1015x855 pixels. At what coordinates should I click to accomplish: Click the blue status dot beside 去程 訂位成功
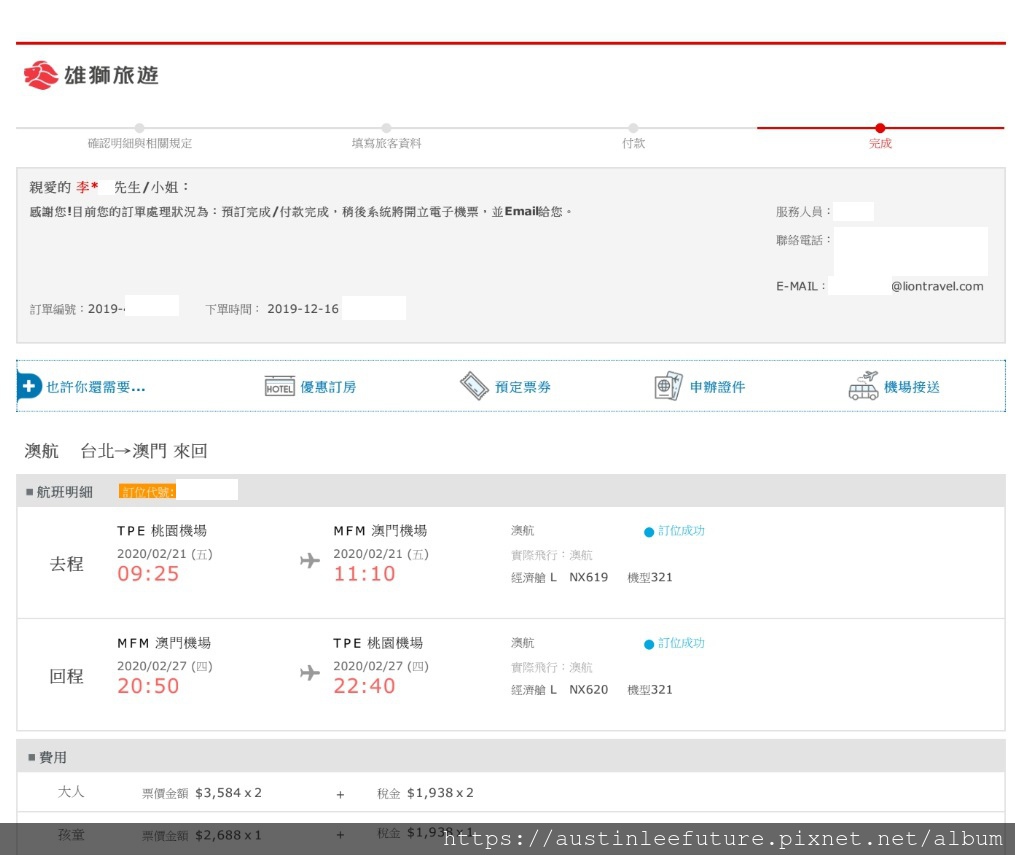pos(649,532)
